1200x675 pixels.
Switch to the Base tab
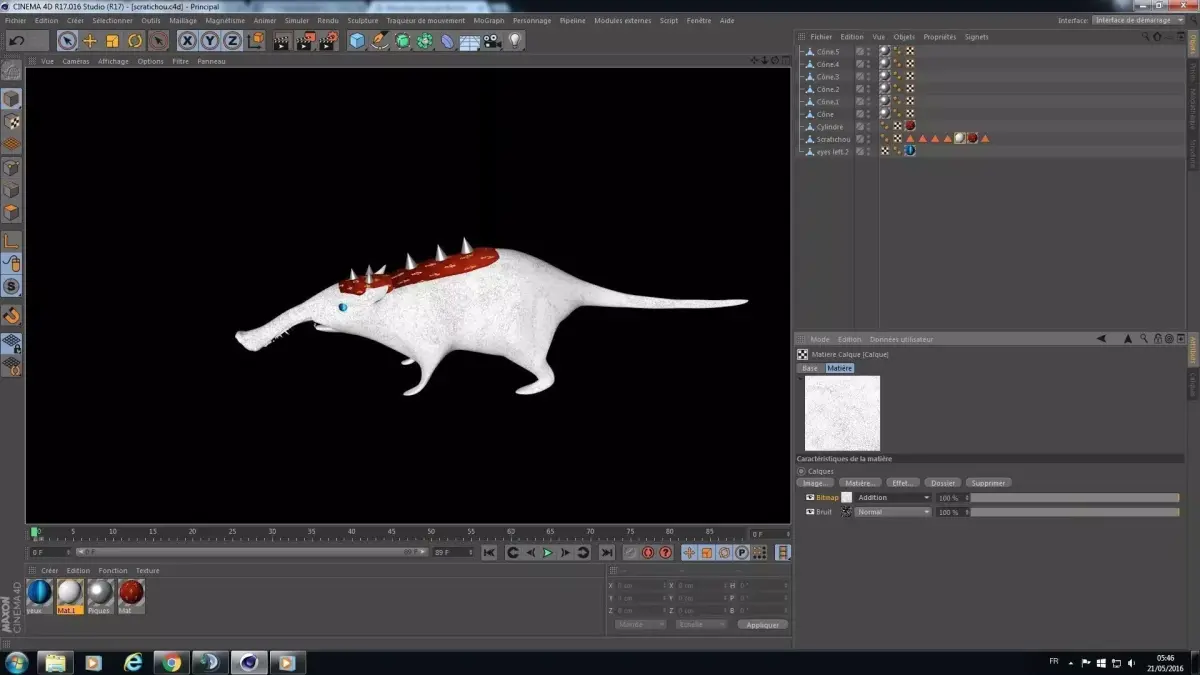(810, 368)
